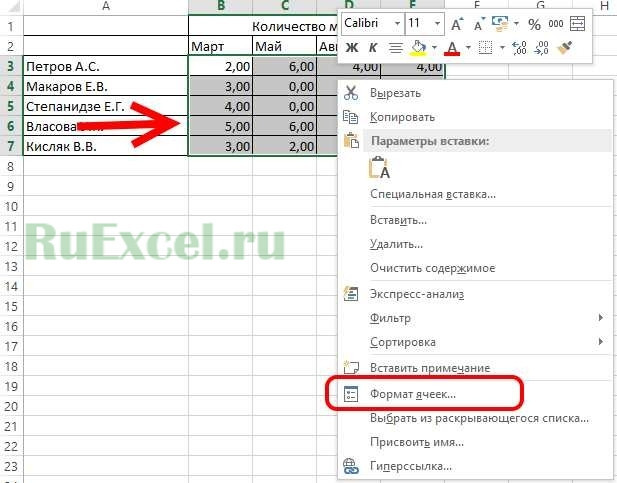Choose Вырезать from the context menu

[x=476, y=93]
